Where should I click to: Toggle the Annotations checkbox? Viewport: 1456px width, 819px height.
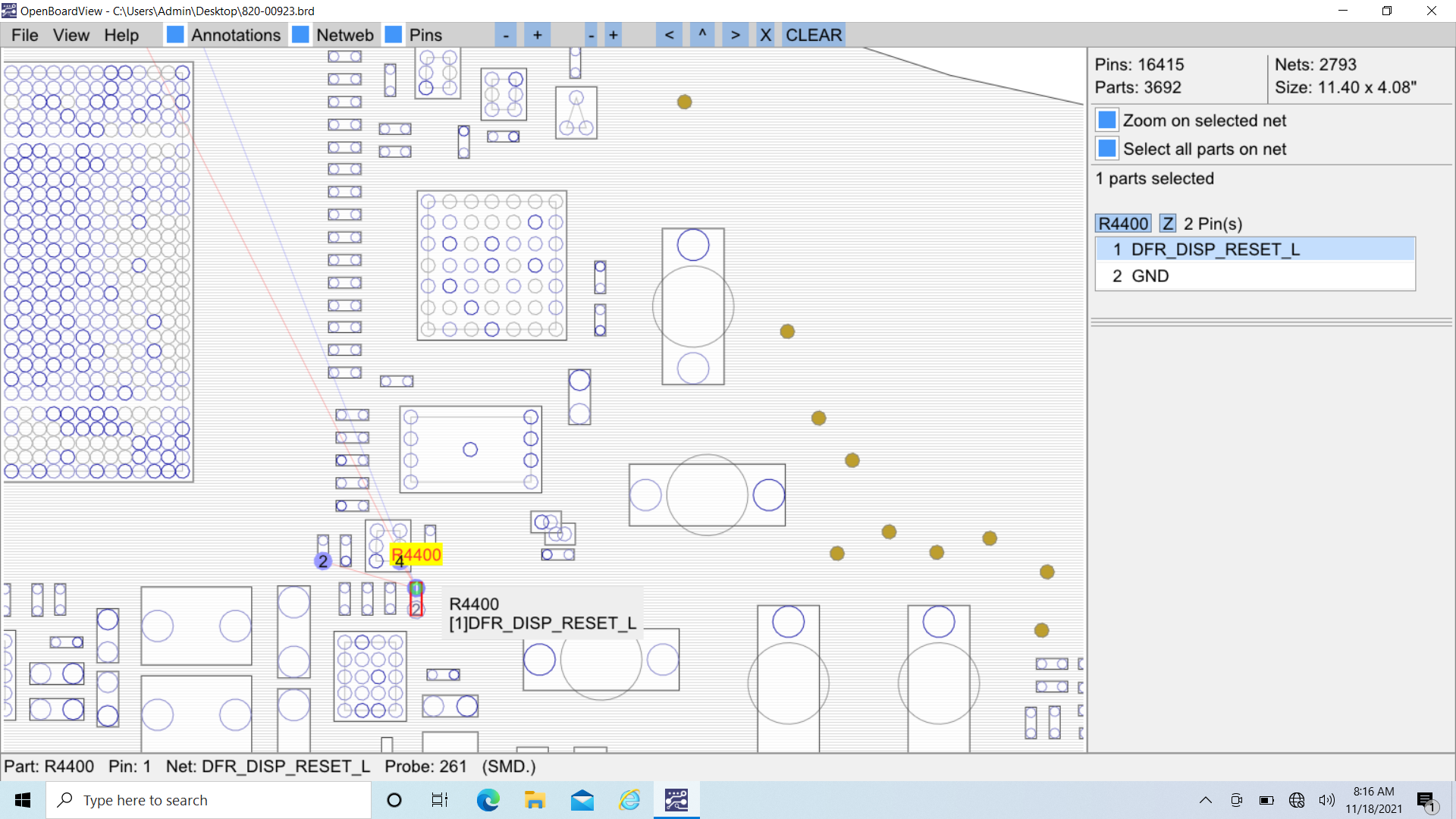click(174, 34)
